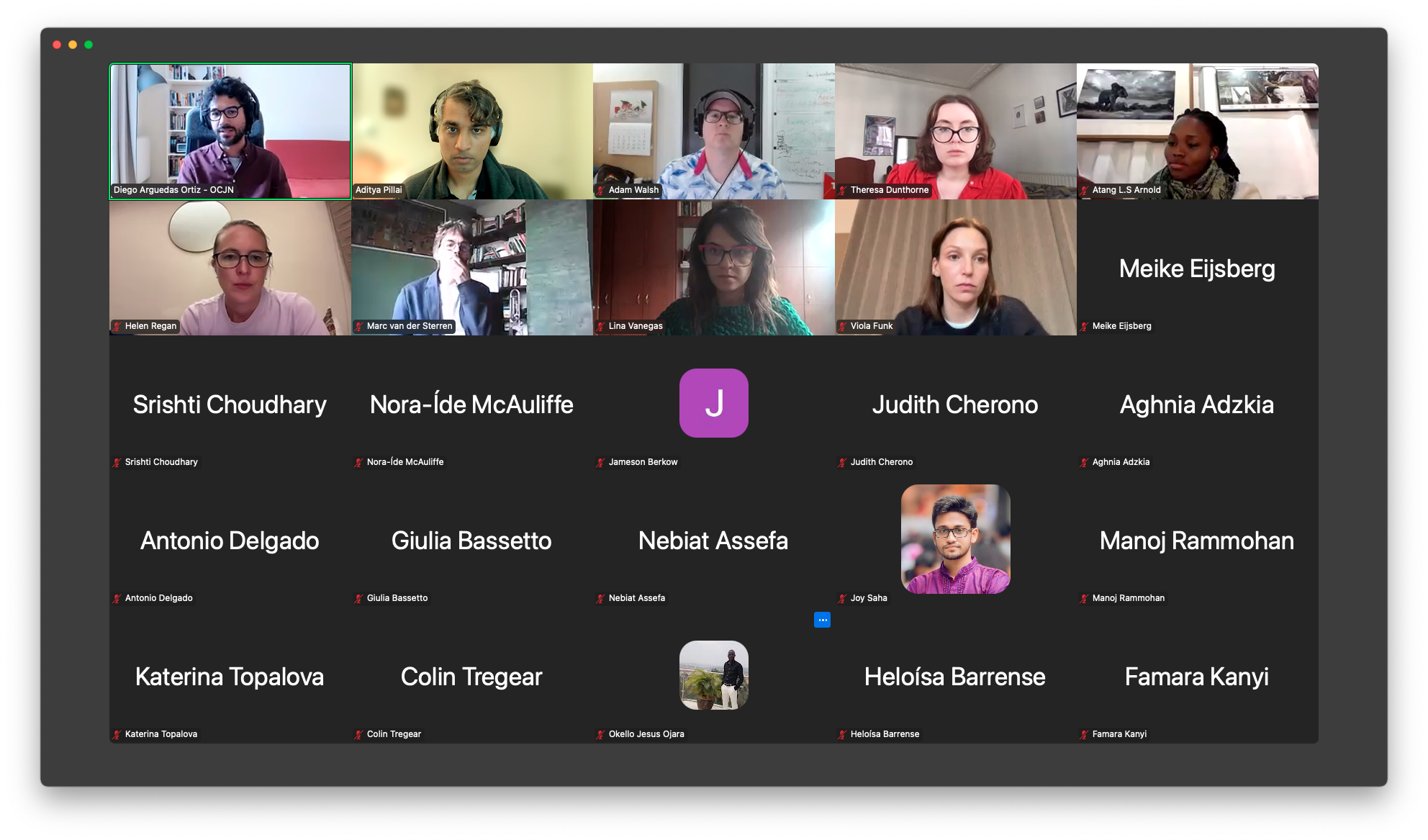
Task: Click muted mic icon next to Theresa Dunthorne
Action: point(842,190)
